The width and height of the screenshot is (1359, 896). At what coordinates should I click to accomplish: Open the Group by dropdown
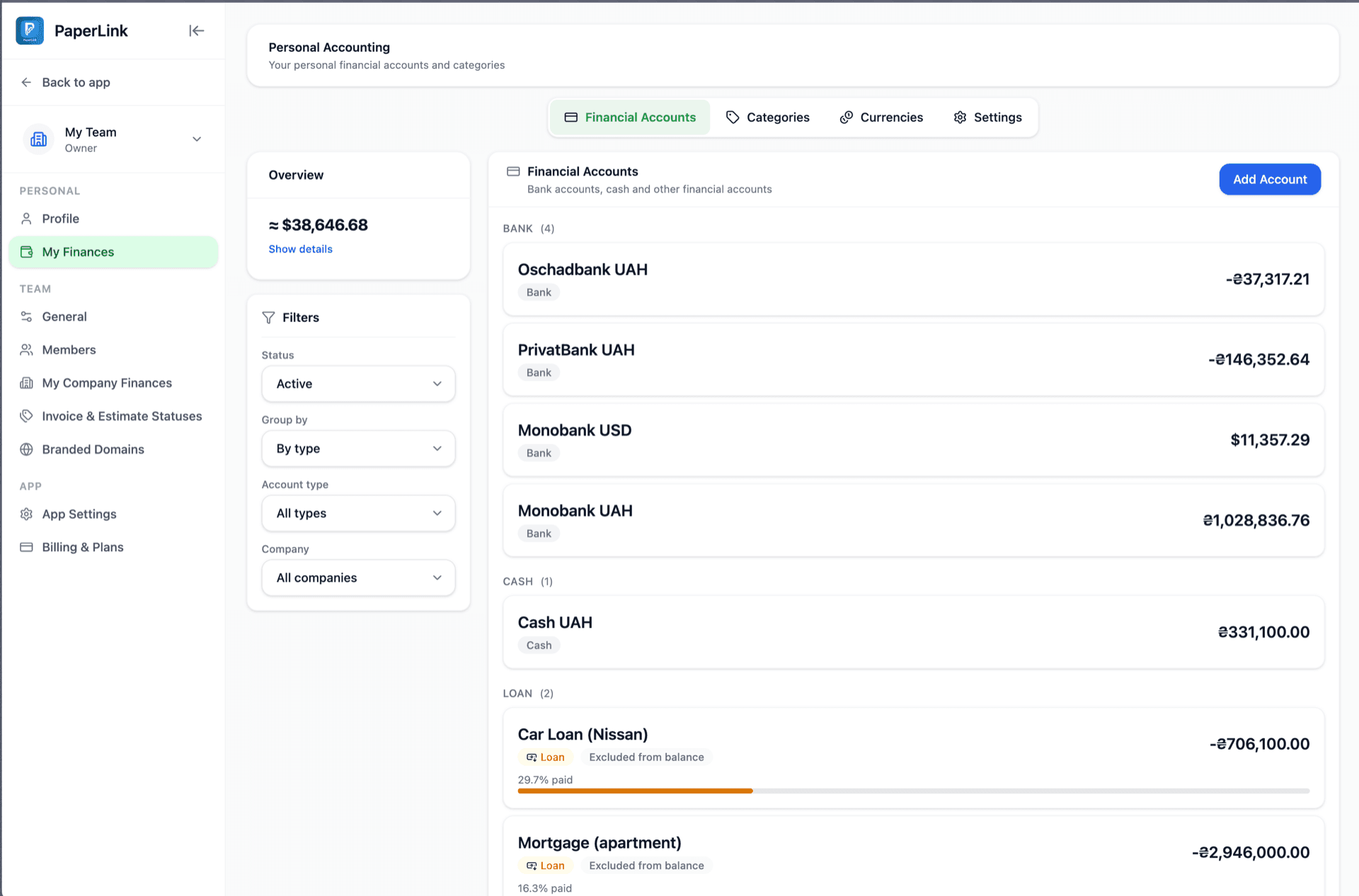(x=357, y=449)
